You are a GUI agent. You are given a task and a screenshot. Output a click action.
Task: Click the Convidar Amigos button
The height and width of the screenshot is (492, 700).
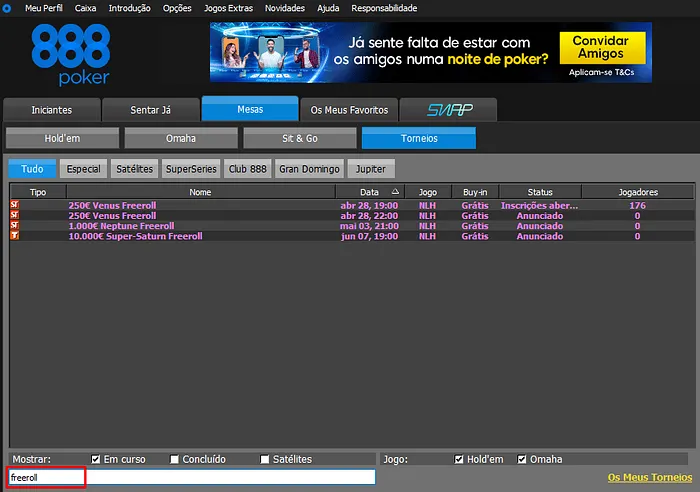[x=602, y=47]
